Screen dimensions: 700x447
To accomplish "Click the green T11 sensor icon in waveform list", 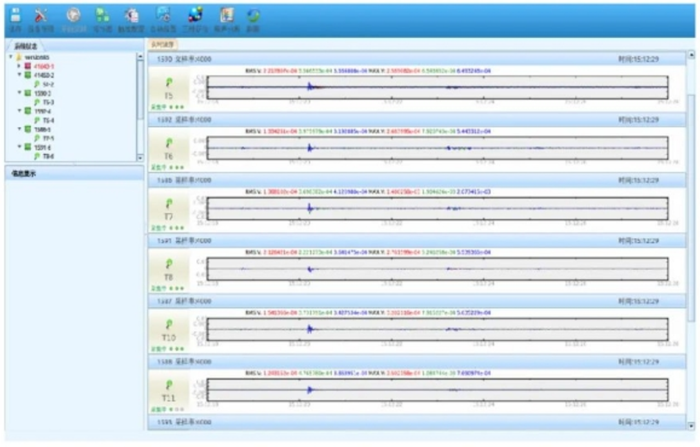I will click(169, 385).
